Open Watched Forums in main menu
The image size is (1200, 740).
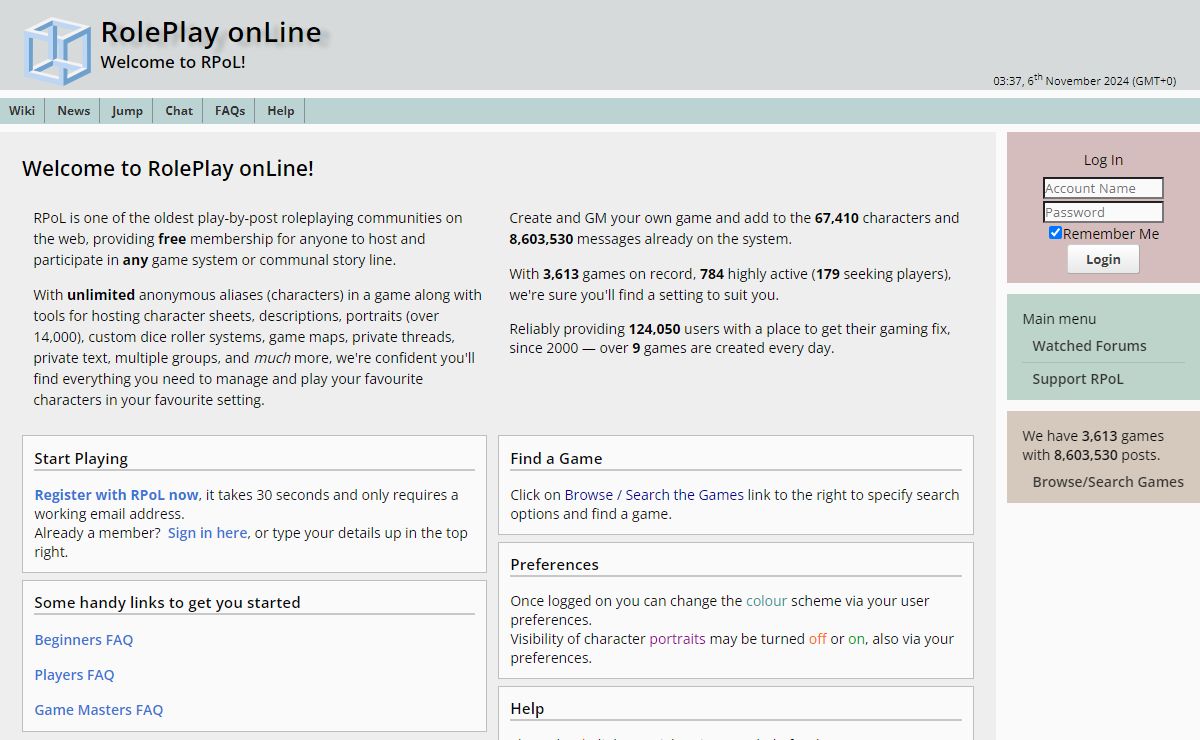tap(1089, 346)
